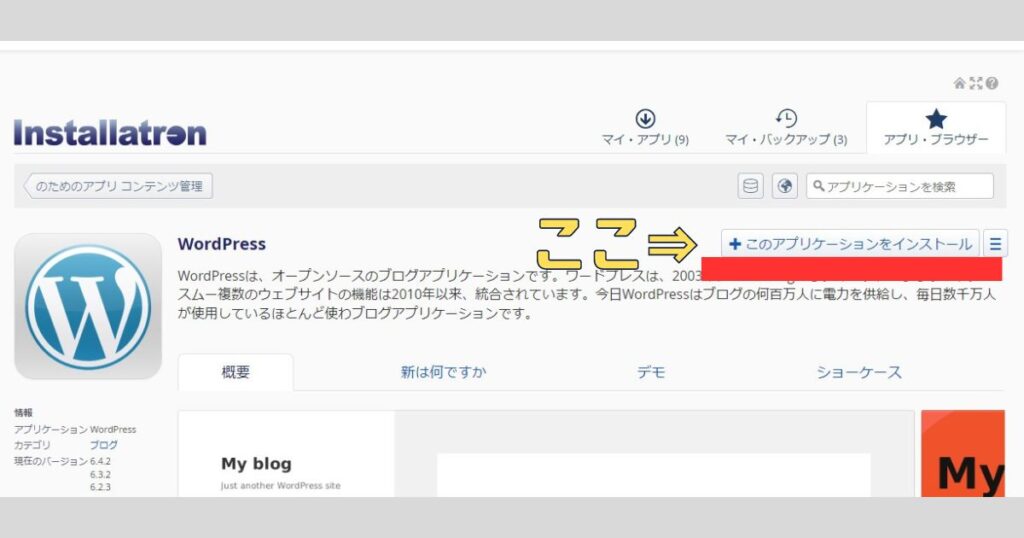The height and width of the screenshot is (538, 1024).
Task: Click the database stack icon button
Action: click(x=750, y=186)
